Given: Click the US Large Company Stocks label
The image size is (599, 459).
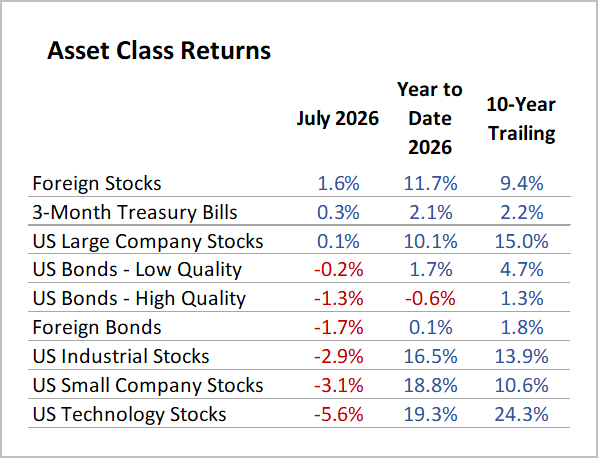Looking at the screenshot, I should pos(148,241).
